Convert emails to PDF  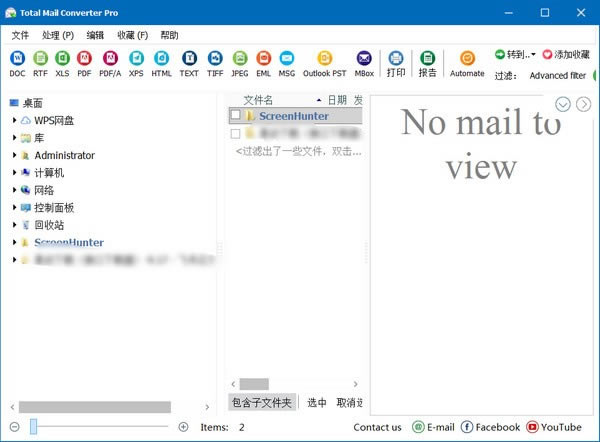[84, 64]
